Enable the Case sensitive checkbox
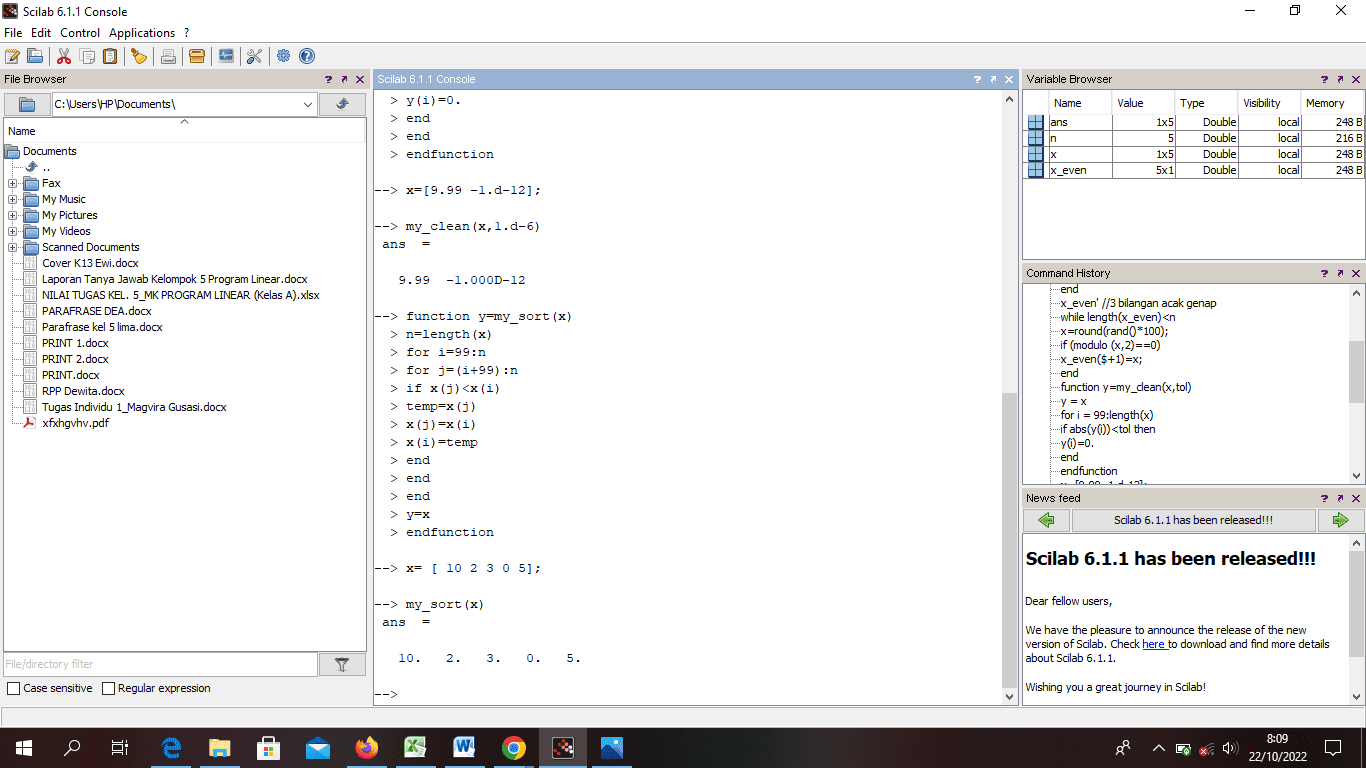The image size is (1366, 768). 13,689
